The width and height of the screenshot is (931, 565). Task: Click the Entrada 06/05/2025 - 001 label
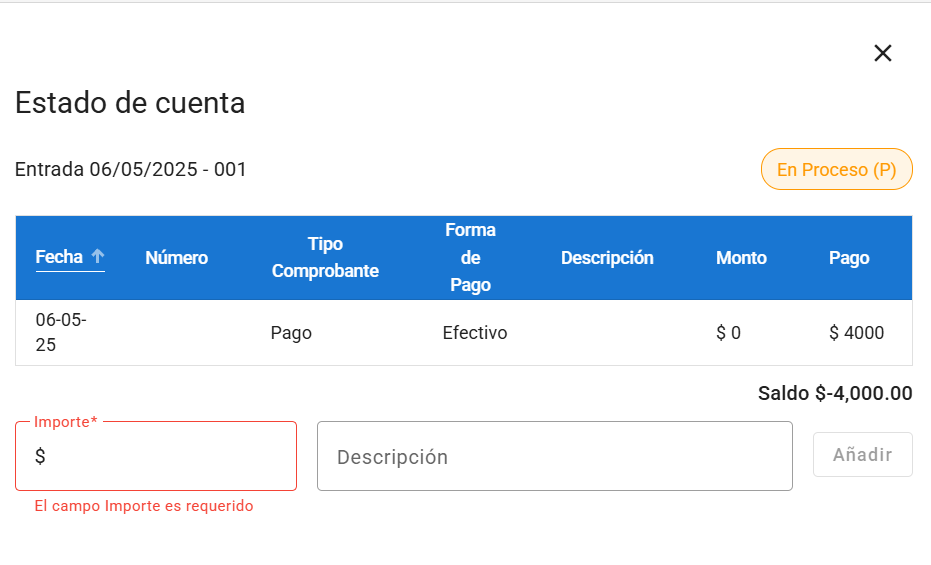pyautogui.click(x=131, y=169)
